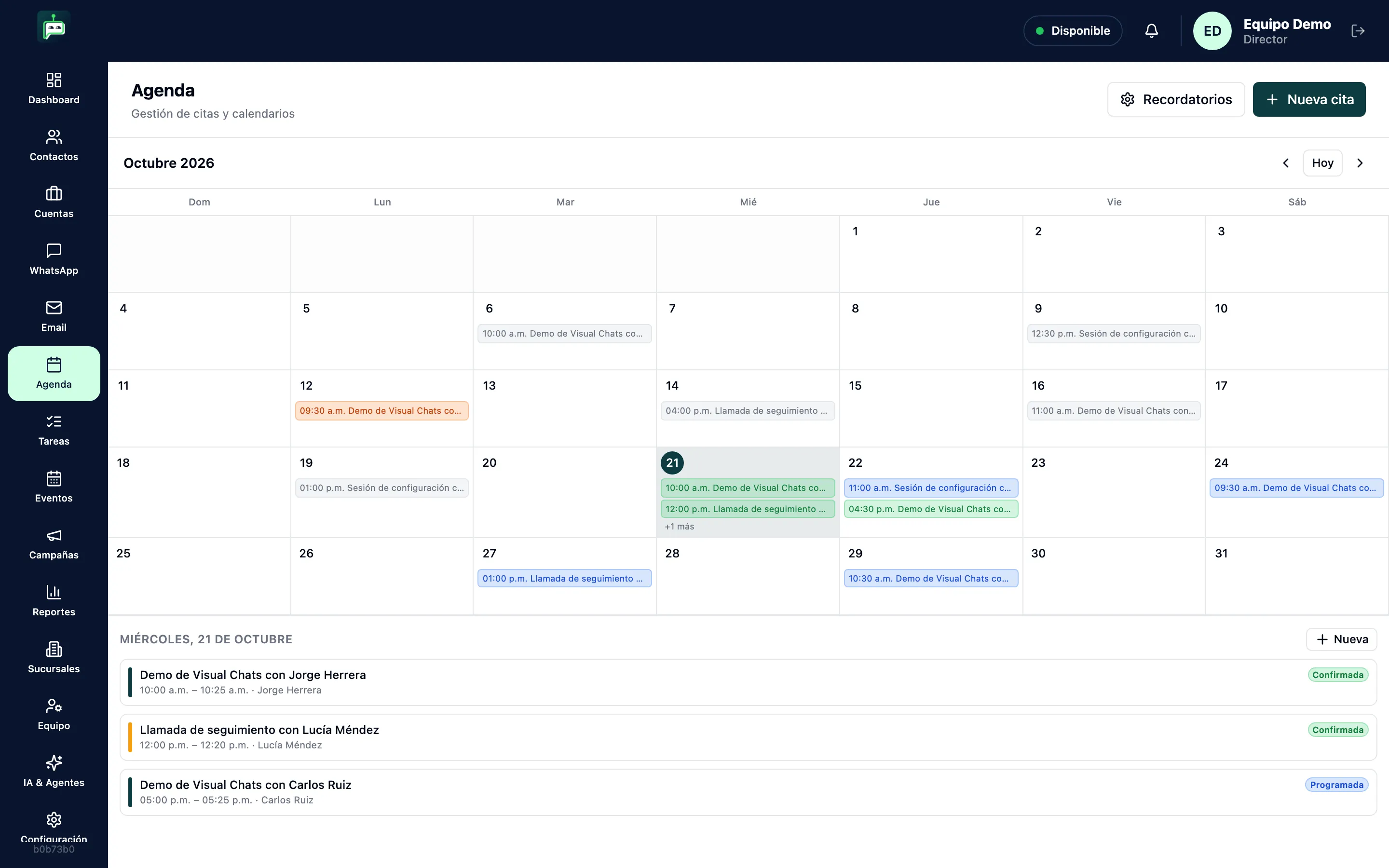Image resolution: width=1389 pixels, height=868 pixels.
Task: Click the Programada status badge
Action: [x=1336, y=785]
